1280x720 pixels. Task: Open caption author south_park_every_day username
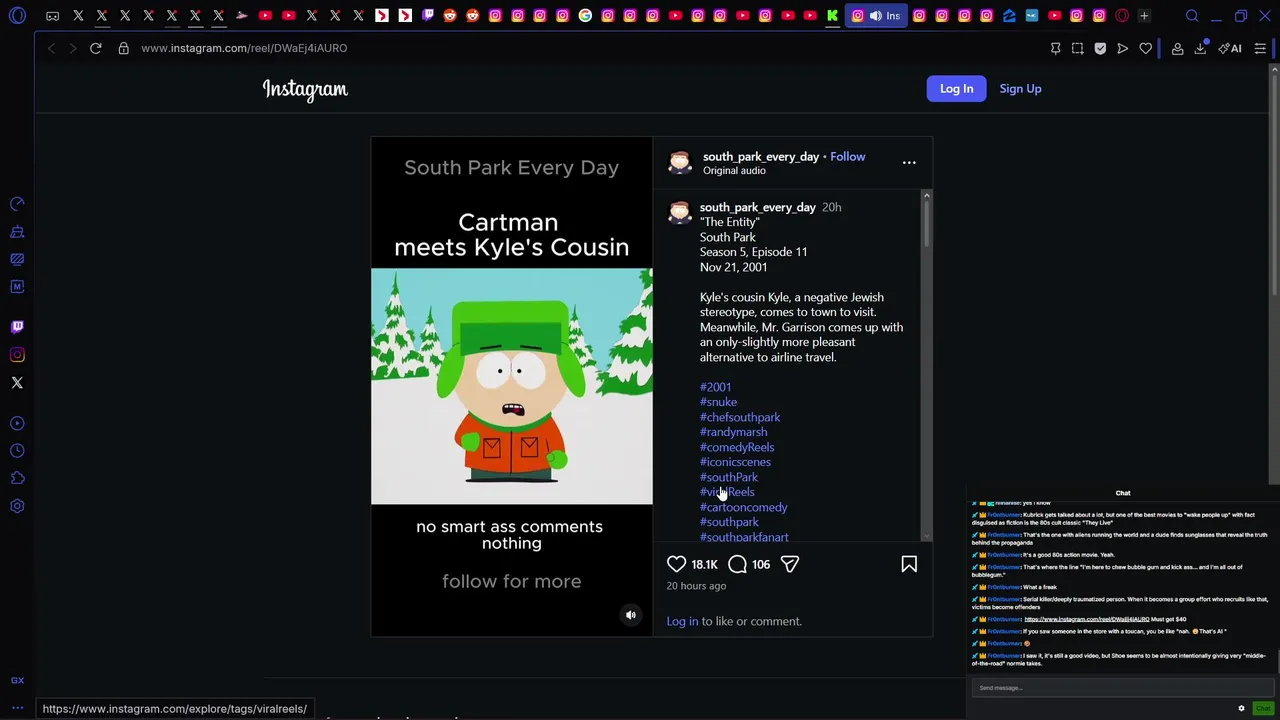click(x=758, y=207)
